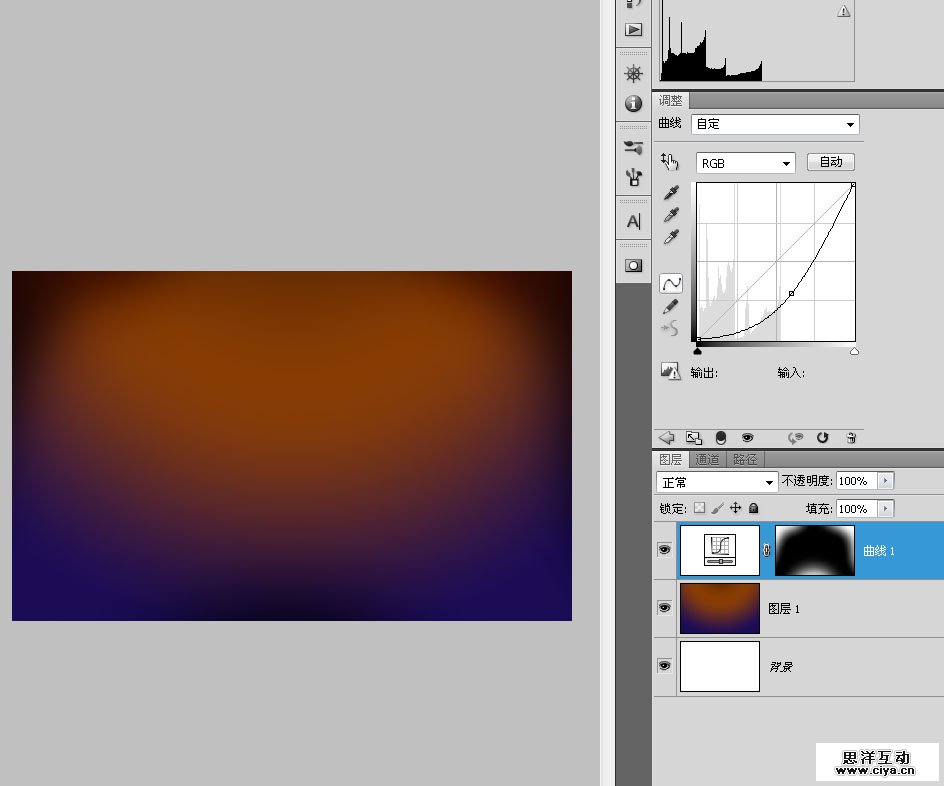
Task: Choose the pencil draw-curve tool
Action: (671, 306)
